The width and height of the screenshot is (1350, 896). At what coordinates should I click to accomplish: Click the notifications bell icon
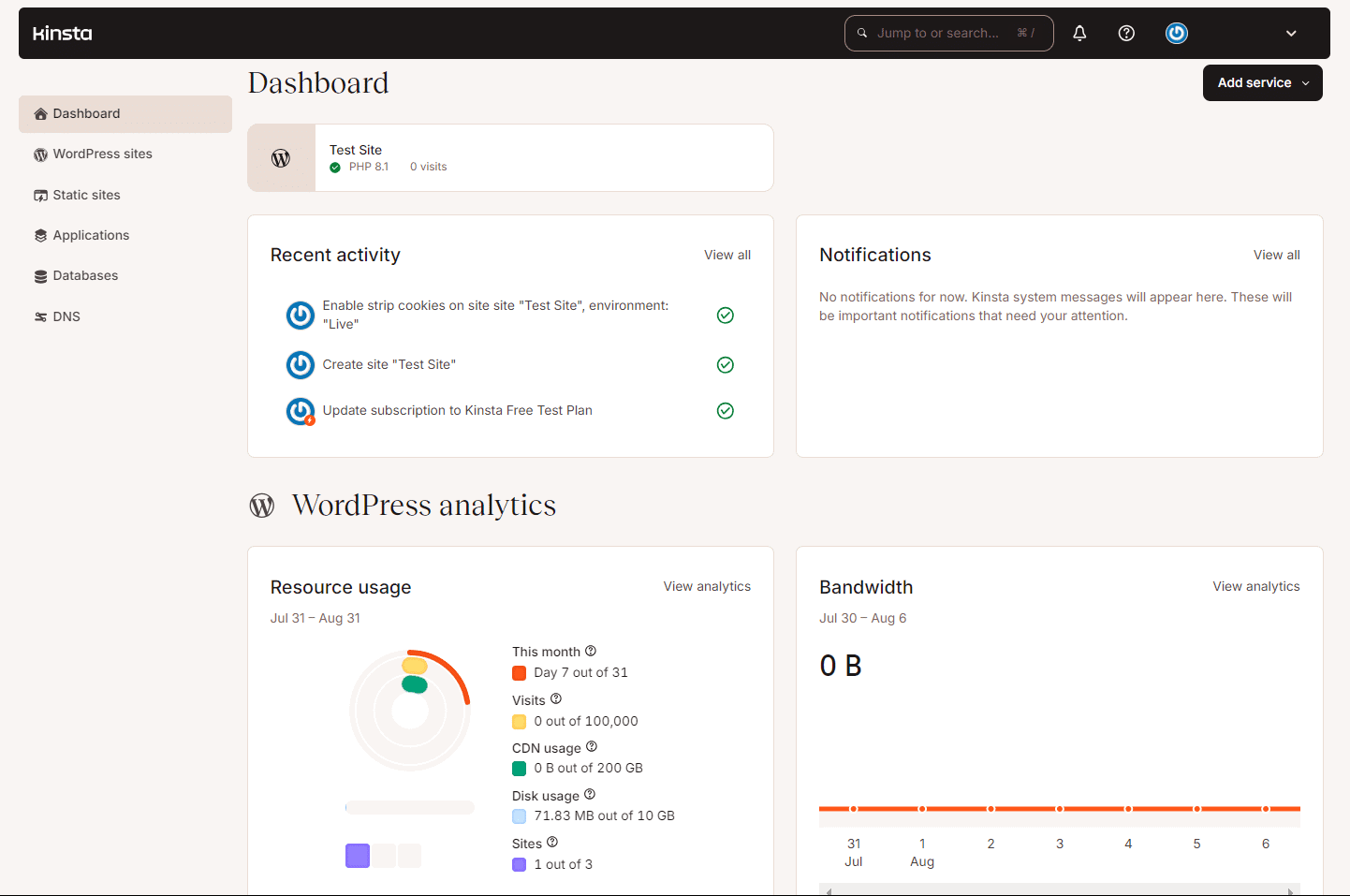(x=1079, y=34)
